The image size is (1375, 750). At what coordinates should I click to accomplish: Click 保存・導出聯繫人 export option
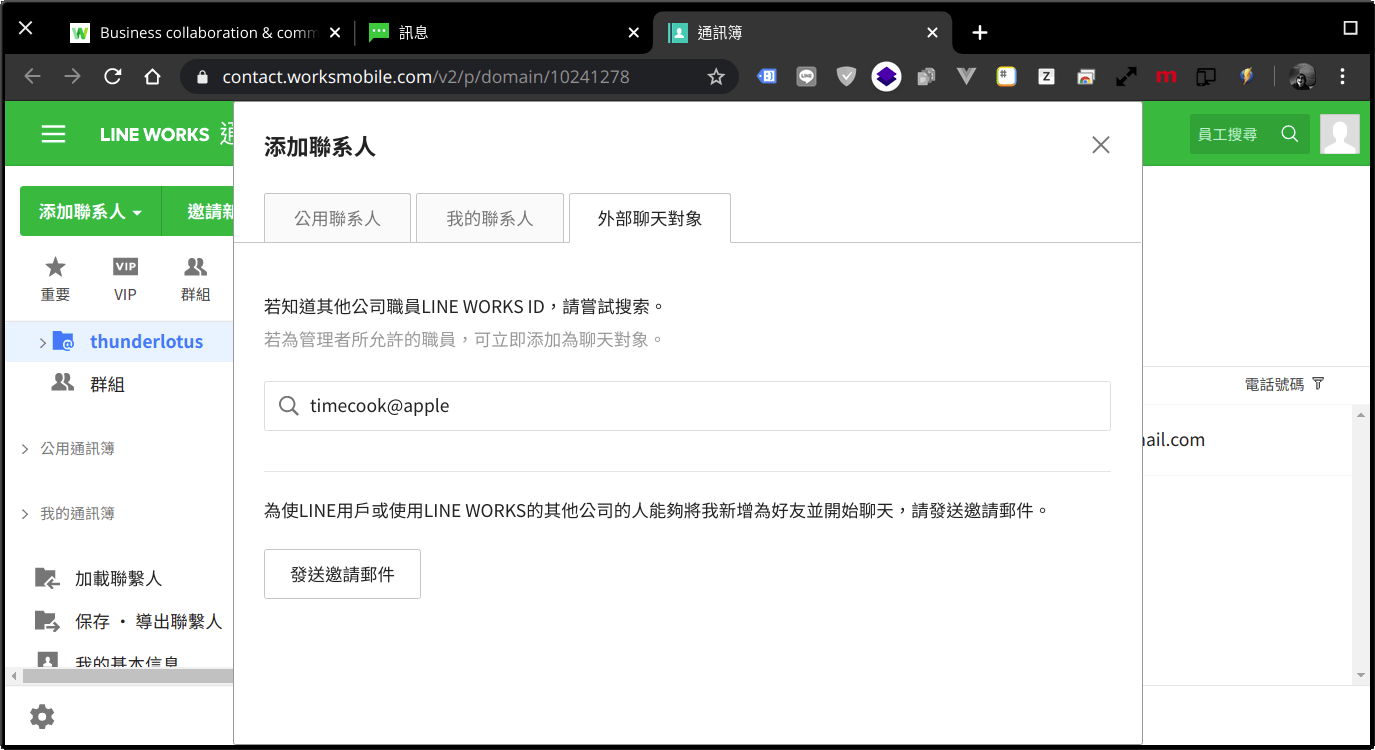click(x=149, y=622)
